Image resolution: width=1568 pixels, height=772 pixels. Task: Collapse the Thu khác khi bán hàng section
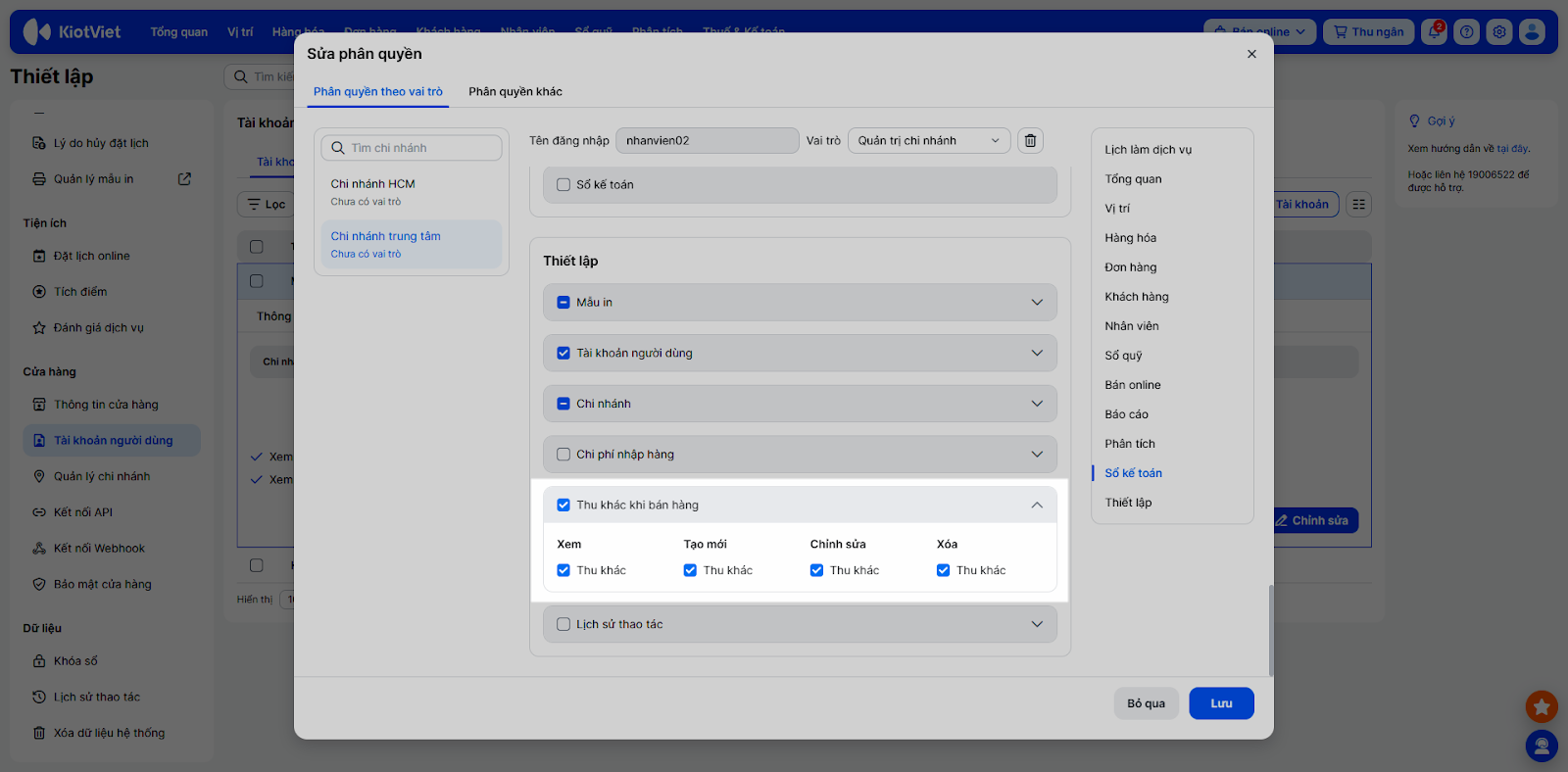tap(1037, 506)
